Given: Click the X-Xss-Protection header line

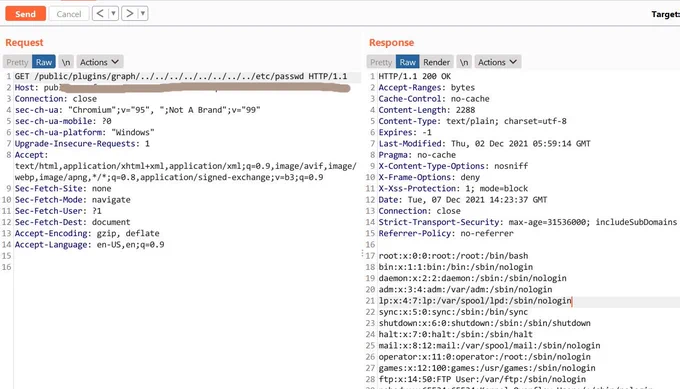Looking at the screenshot, I should click(x=453, y=189).
